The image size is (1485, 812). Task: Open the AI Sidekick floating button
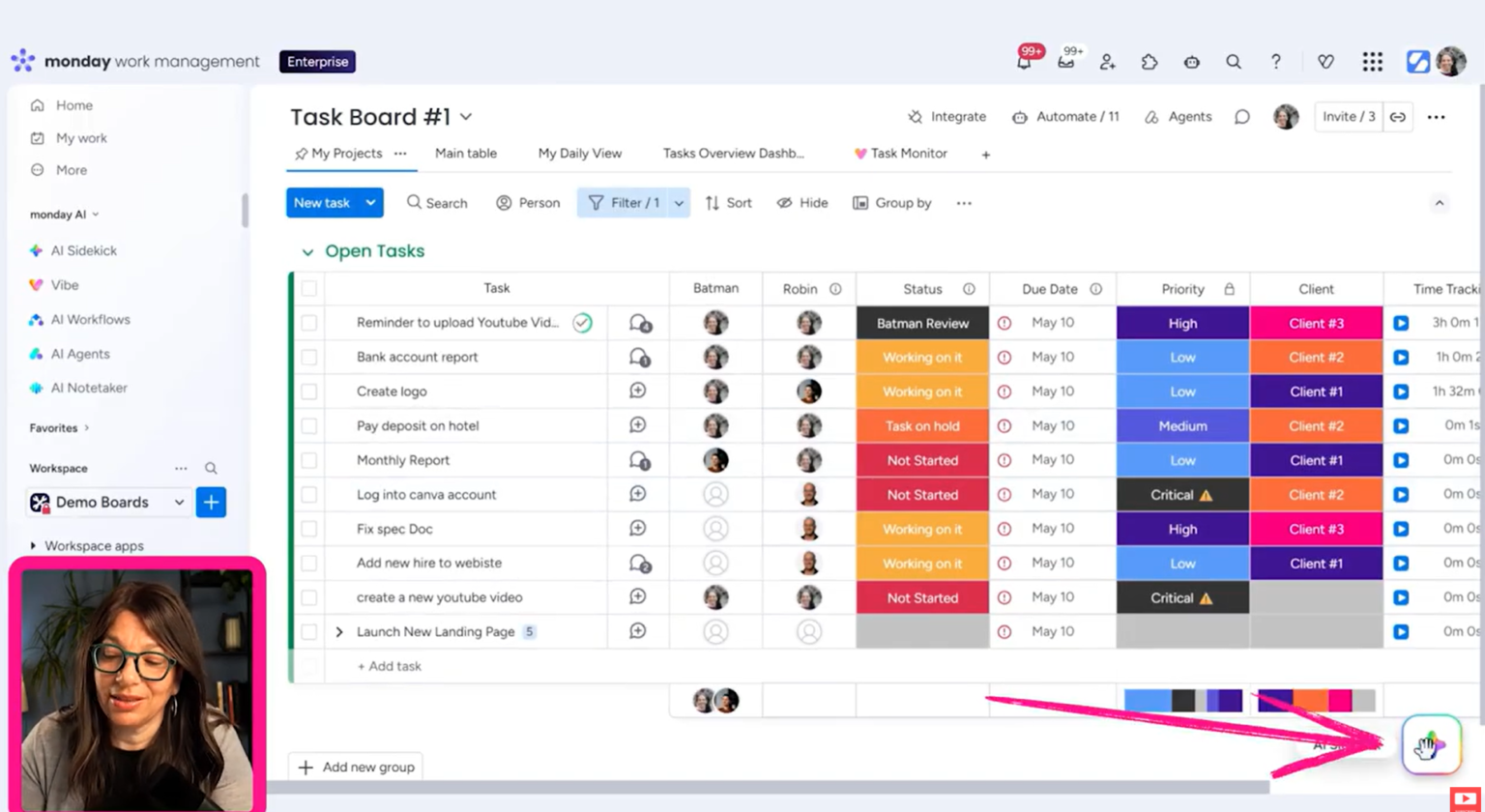pyautogui.click(x=1431, y=744)
